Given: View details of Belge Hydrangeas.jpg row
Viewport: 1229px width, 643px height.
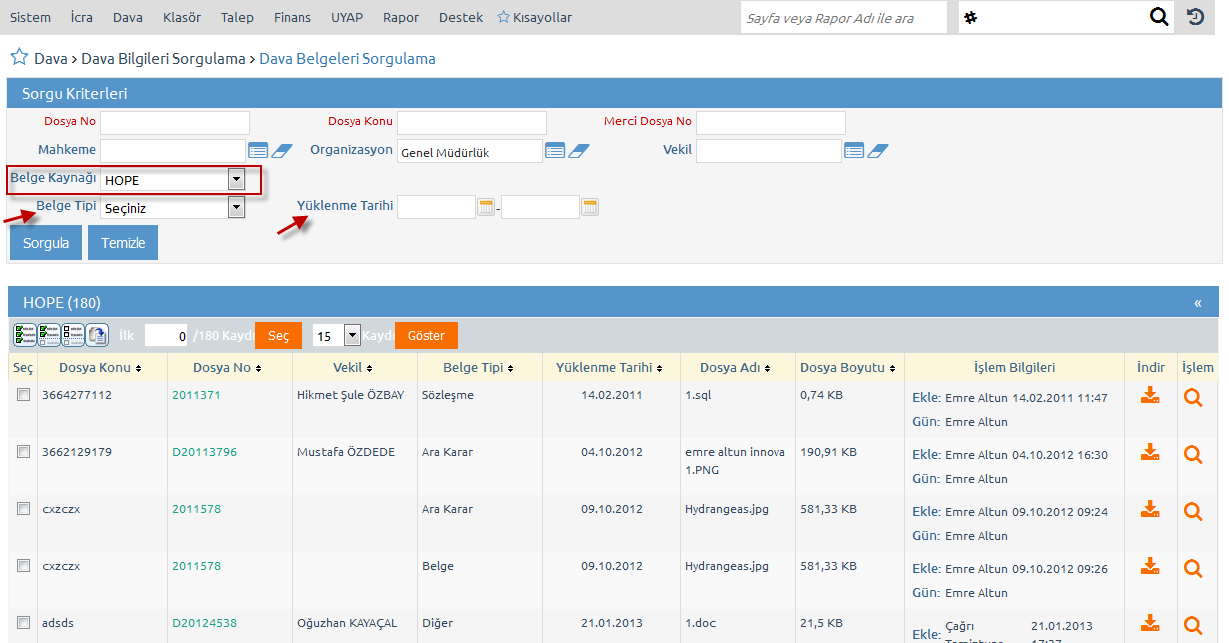Looking at the screenshot, I should [x=1193, y=568].
